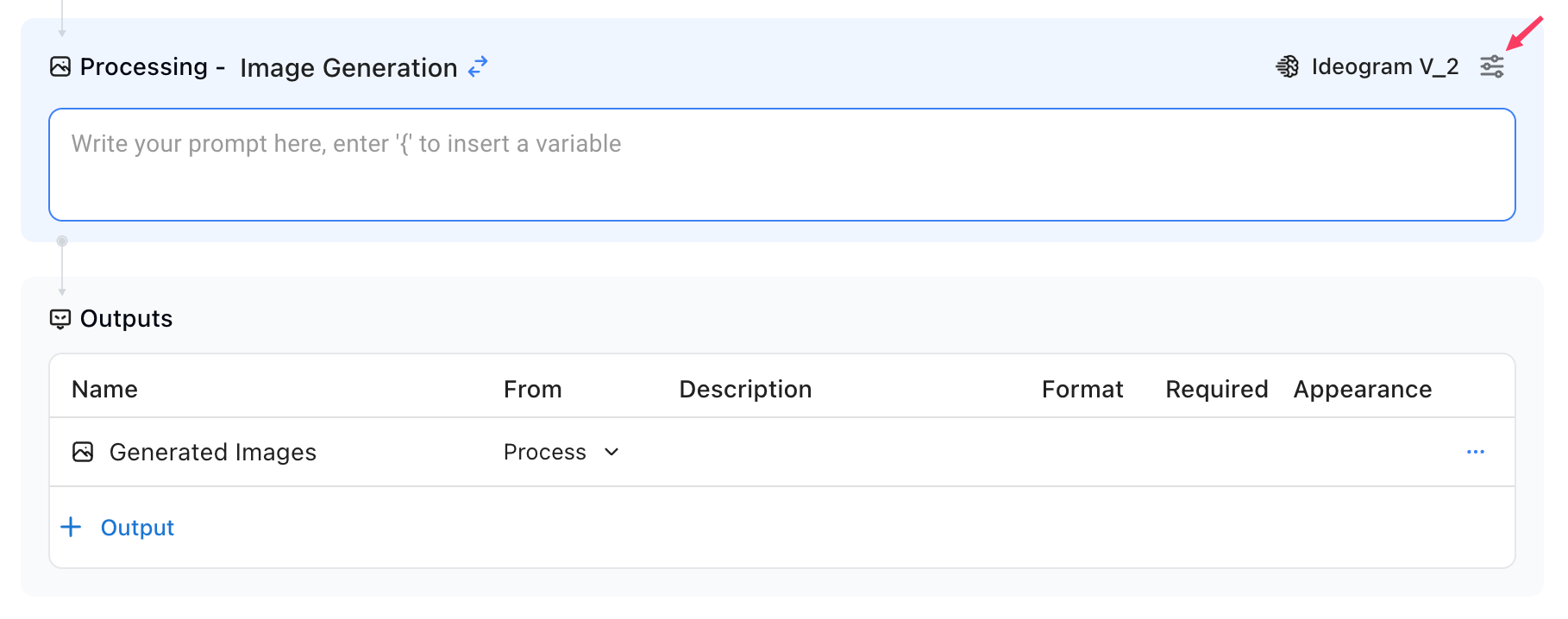
Task: Click the Image Generation processing type label
Action: pyautogui.click(x=348, y=67)
